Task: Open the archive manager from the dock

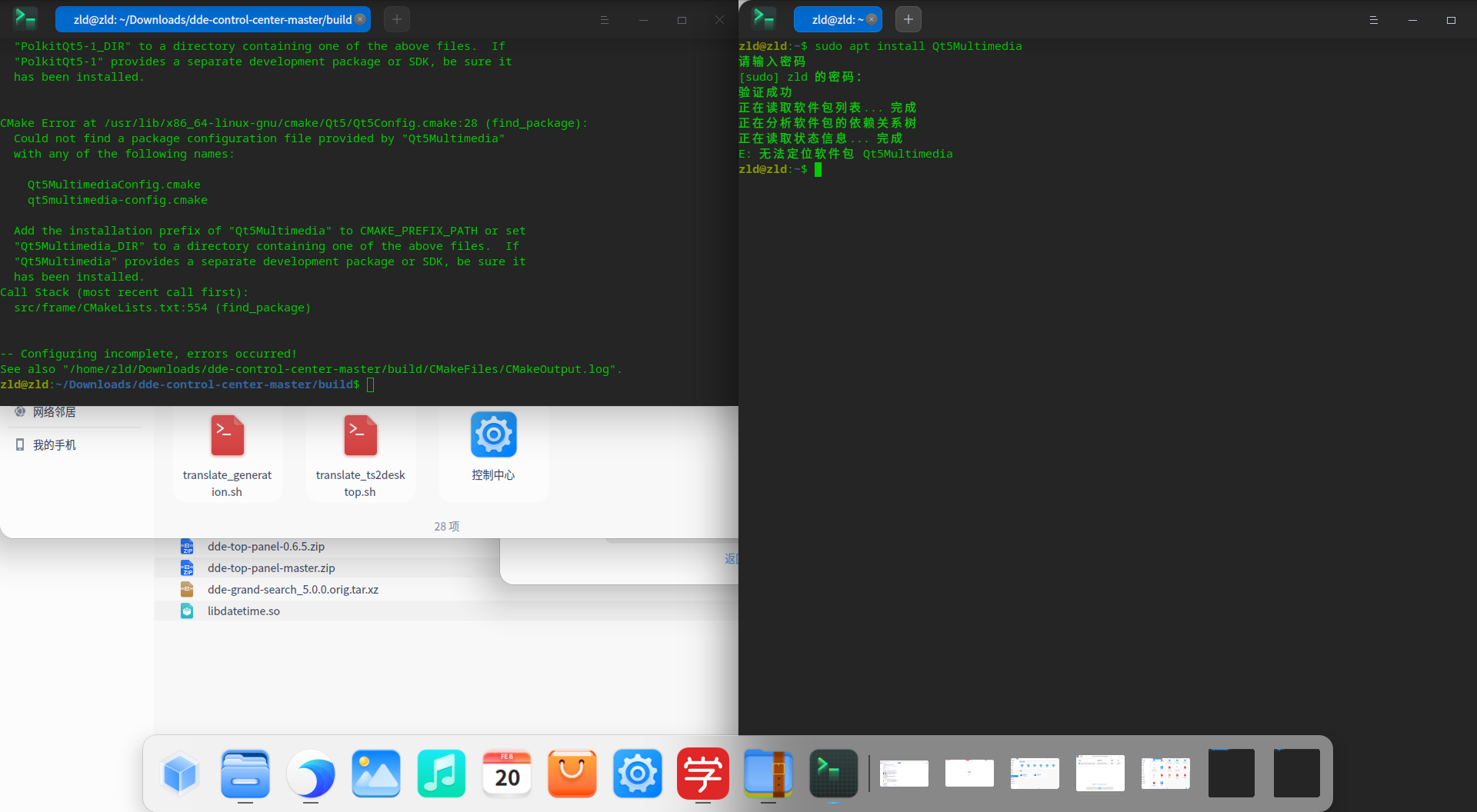Action: click(x=769, y=774)
